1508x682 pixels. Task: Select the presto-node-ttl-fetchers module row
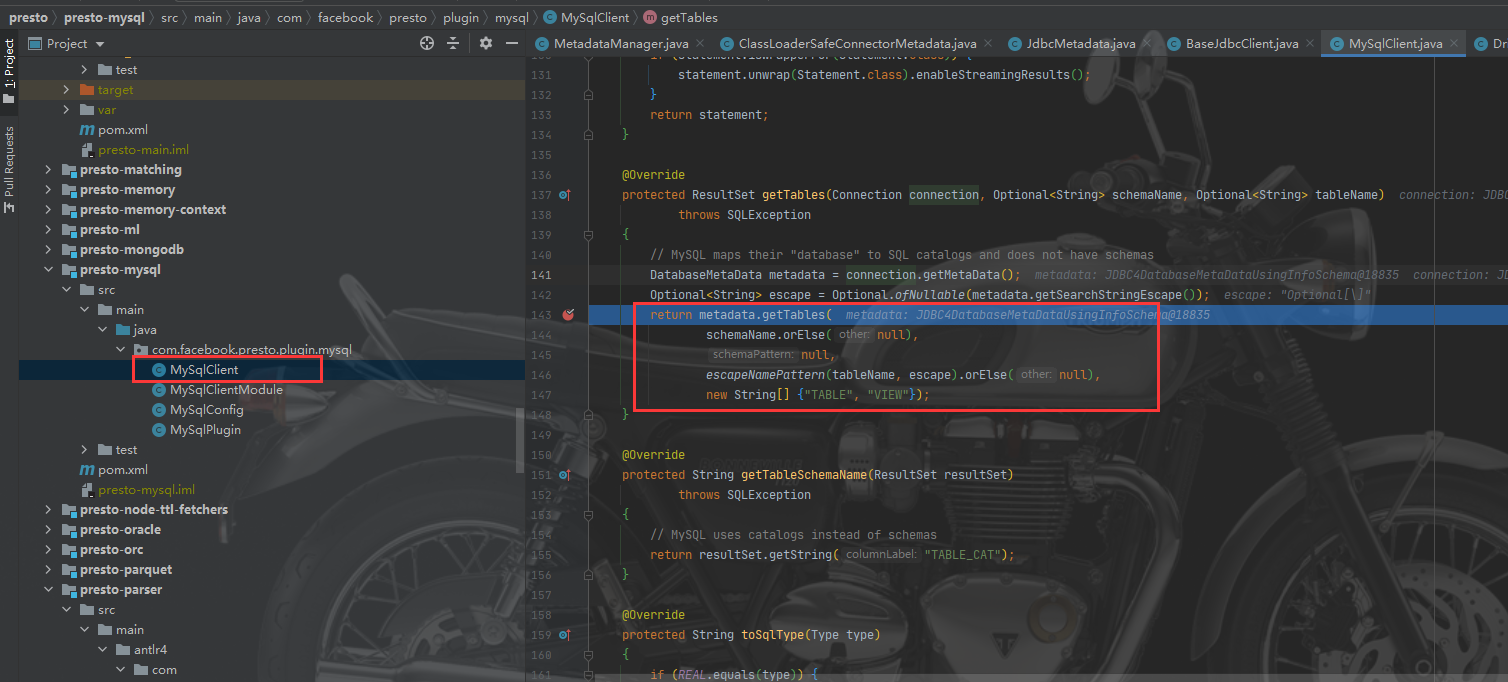[x=272, y=510]
